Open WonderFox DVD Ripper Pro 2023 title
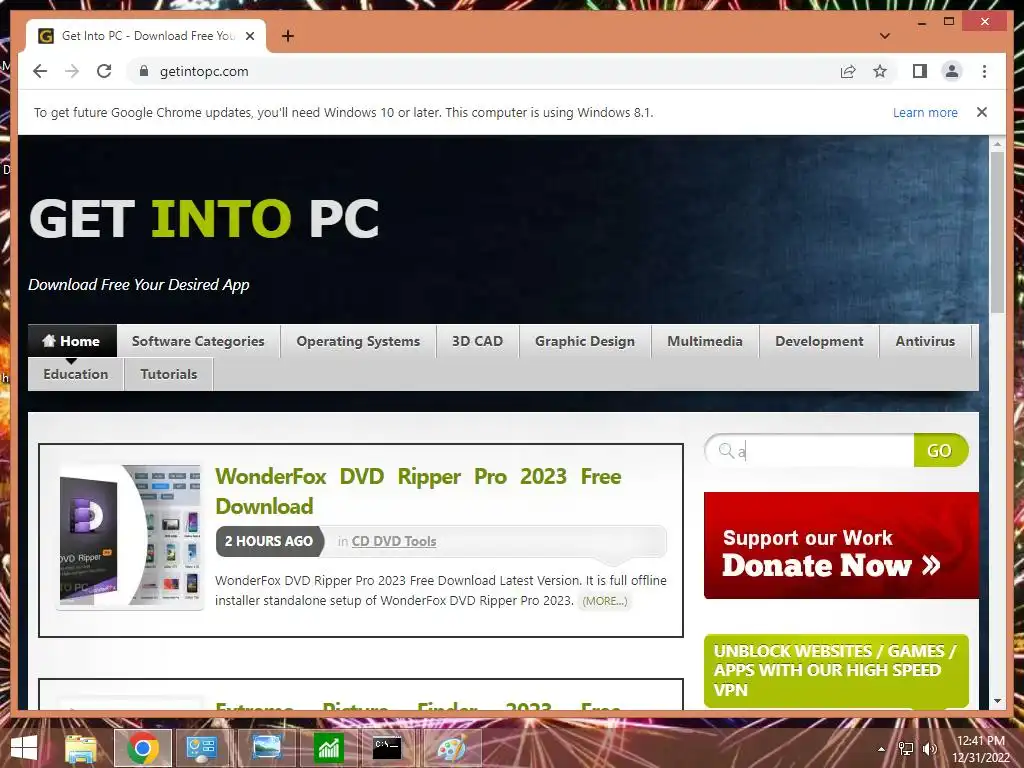The width and height of the screenshot is (1024, 768). (418, 491)
